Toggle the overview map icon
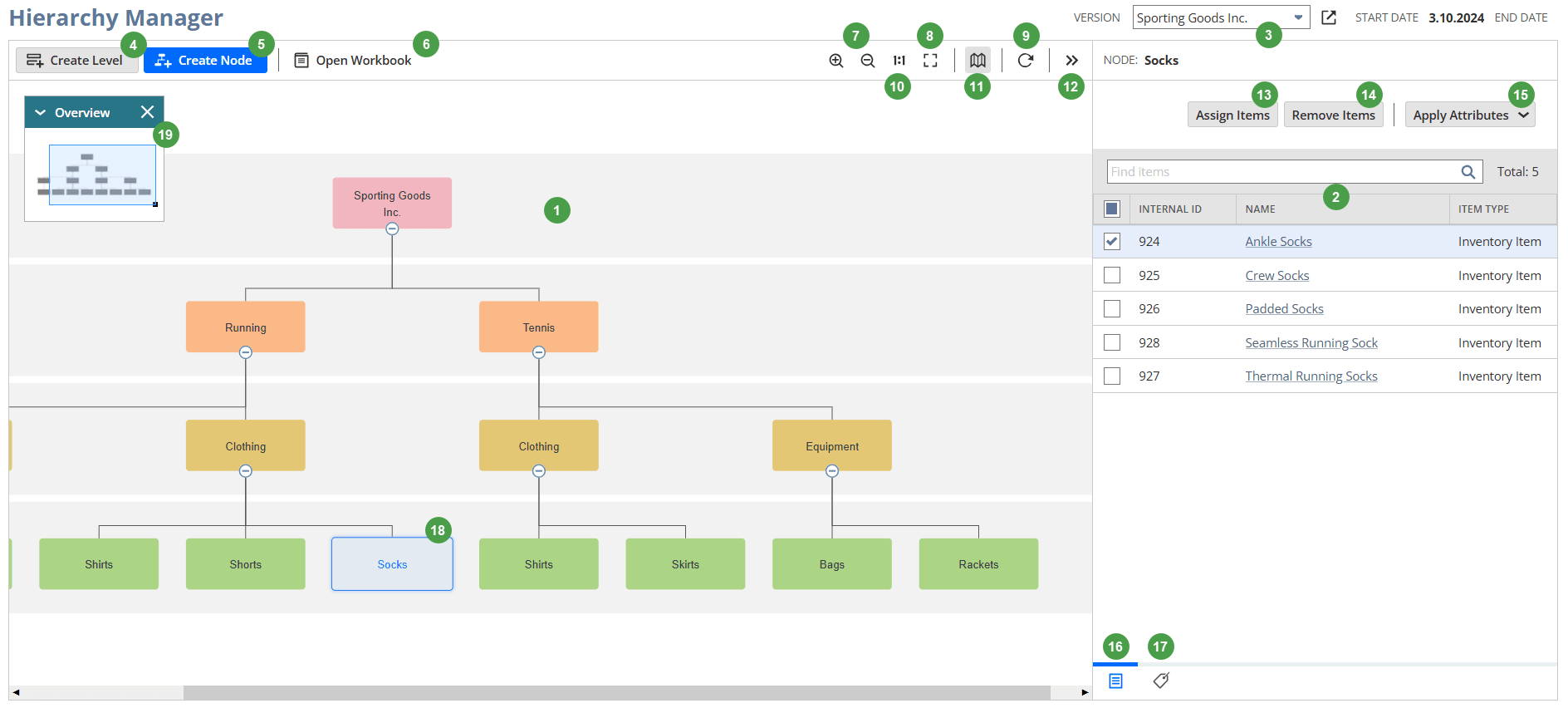This screenshot has height=708, width=1568. coord(978,61)
